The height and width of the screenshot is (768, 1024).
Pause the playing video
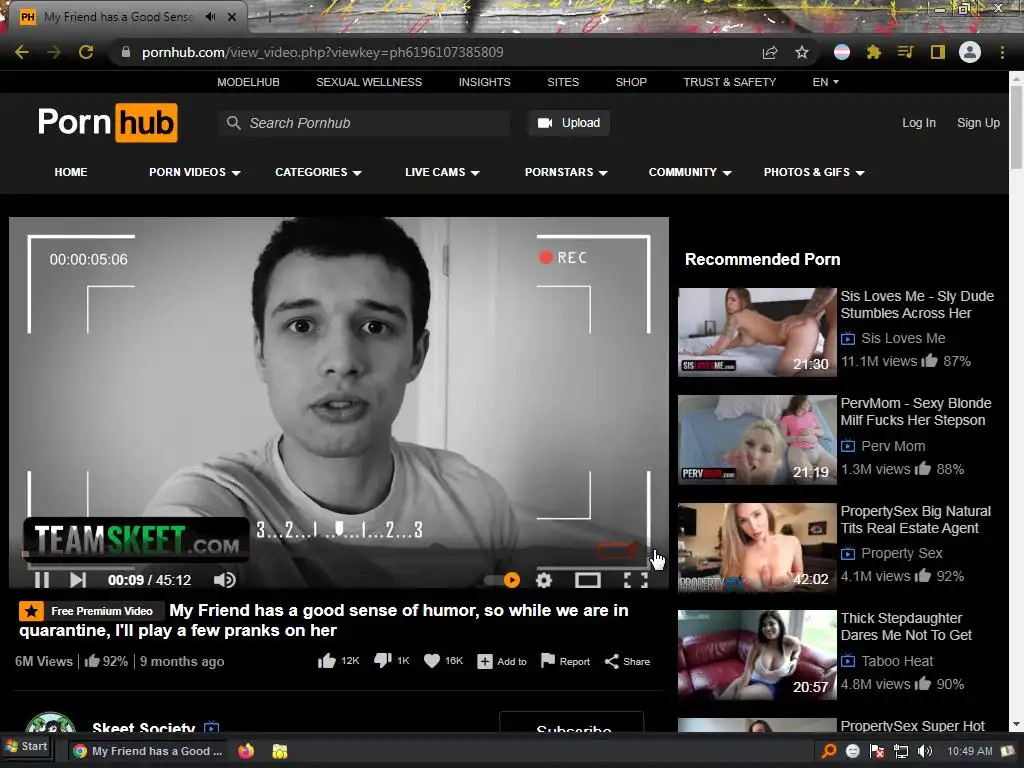tap(42, 580)
